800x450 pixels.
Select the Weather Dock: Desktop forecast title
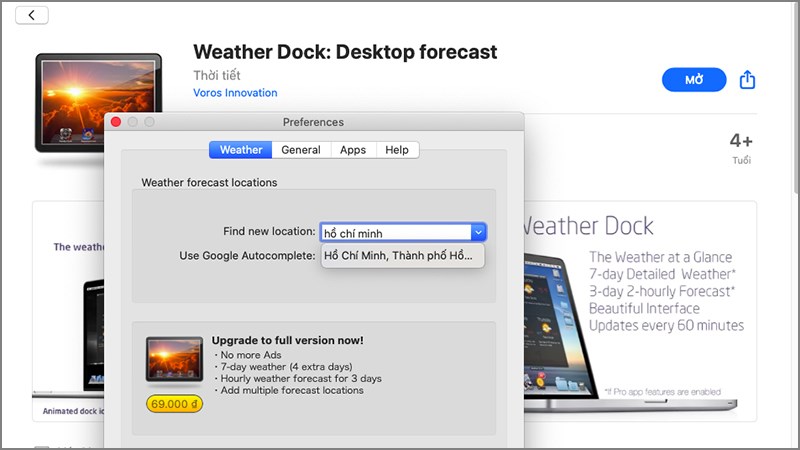[x=345, y=52]
